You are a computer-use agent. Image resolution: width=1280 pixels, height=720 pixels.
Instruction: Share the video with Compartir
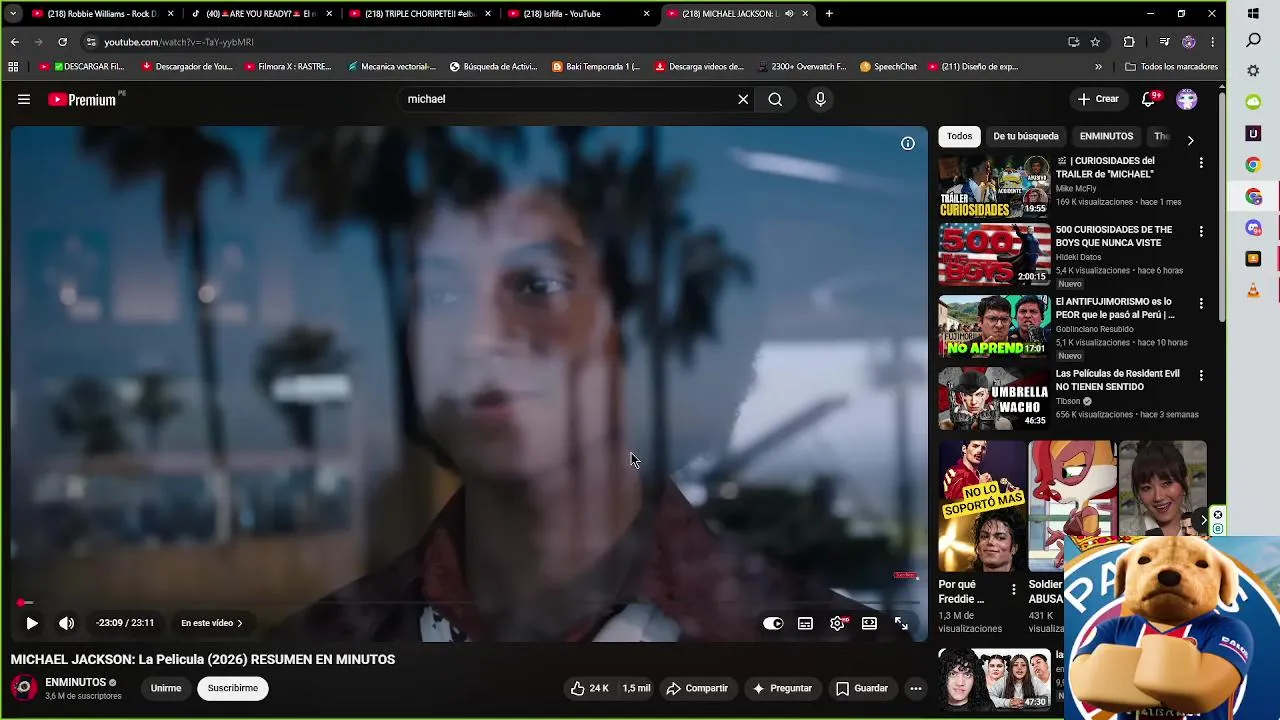tap(697, 688)
